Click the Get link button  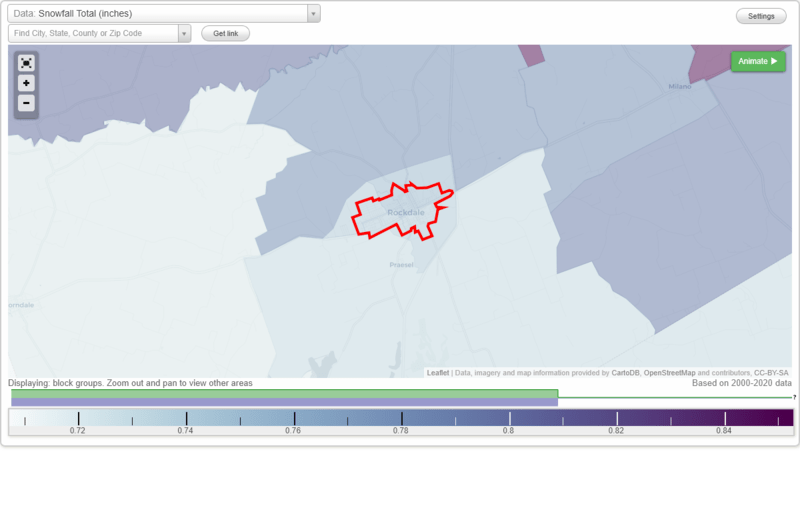tap(226, 34)
